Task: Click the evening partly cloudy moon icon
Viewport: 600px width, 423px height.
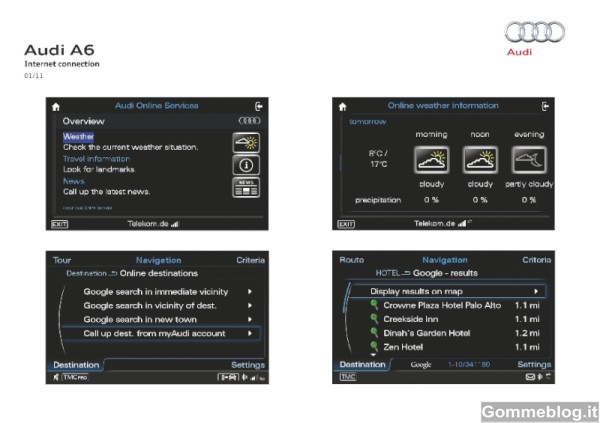Action: click(529, 160)
